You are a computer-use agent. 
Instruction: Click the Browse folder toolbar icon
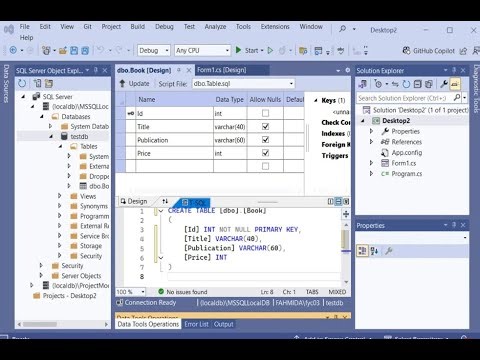pos(303,51)
